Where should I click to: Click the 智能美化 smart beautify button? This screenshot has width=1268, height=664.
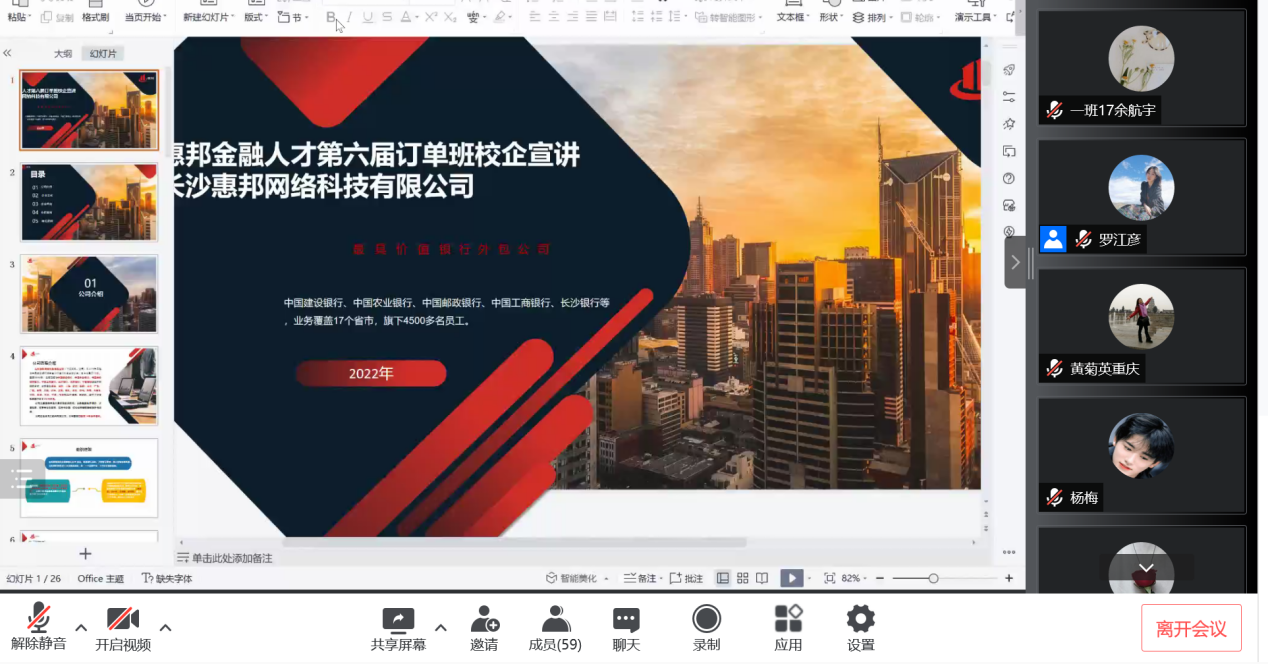(572, 578)
